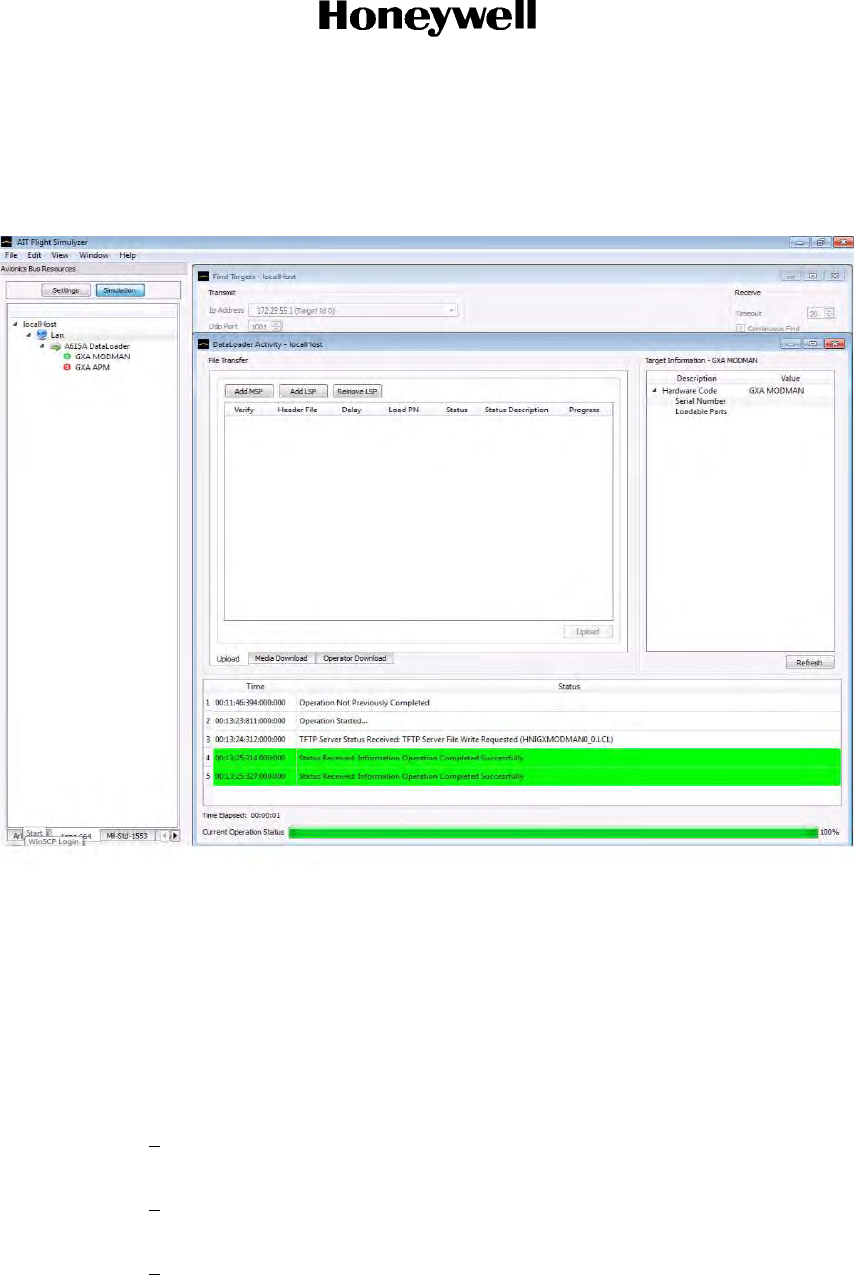
Task: Click the green status icon beside GXA MODMAN
Action: pos(67,356)
